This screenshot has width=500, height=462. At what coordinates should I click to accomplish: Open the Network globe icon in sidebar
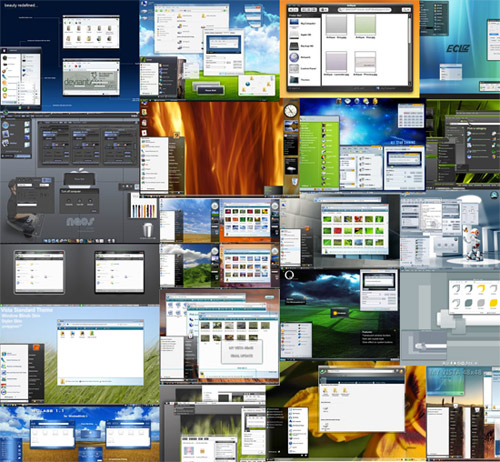[294, 57]
